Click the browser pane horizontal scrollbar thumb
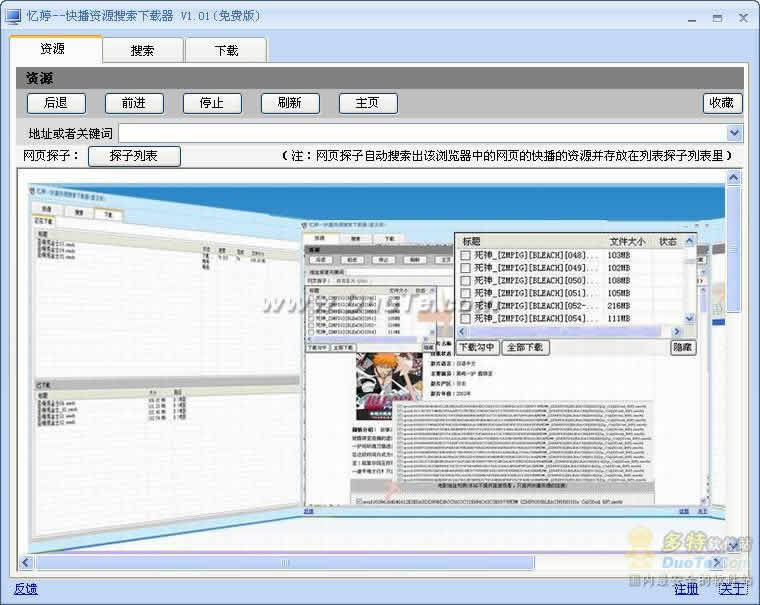The height and width of the screenshot is (605, 760). (285, 563)
